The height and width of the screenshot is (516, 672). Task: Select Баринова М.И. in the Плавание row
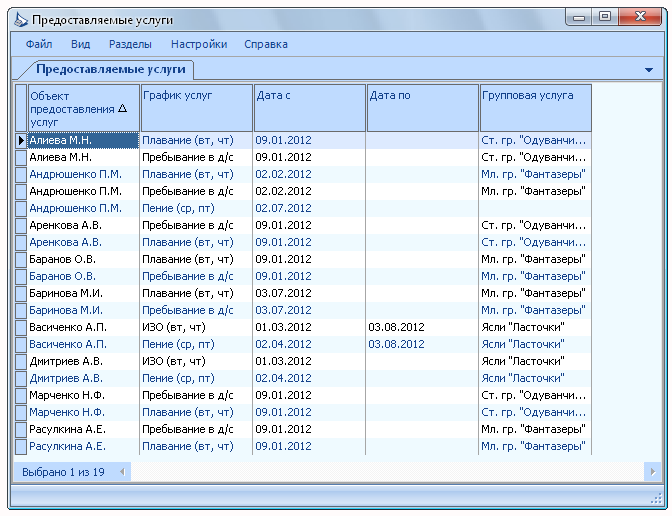[83, 294]
